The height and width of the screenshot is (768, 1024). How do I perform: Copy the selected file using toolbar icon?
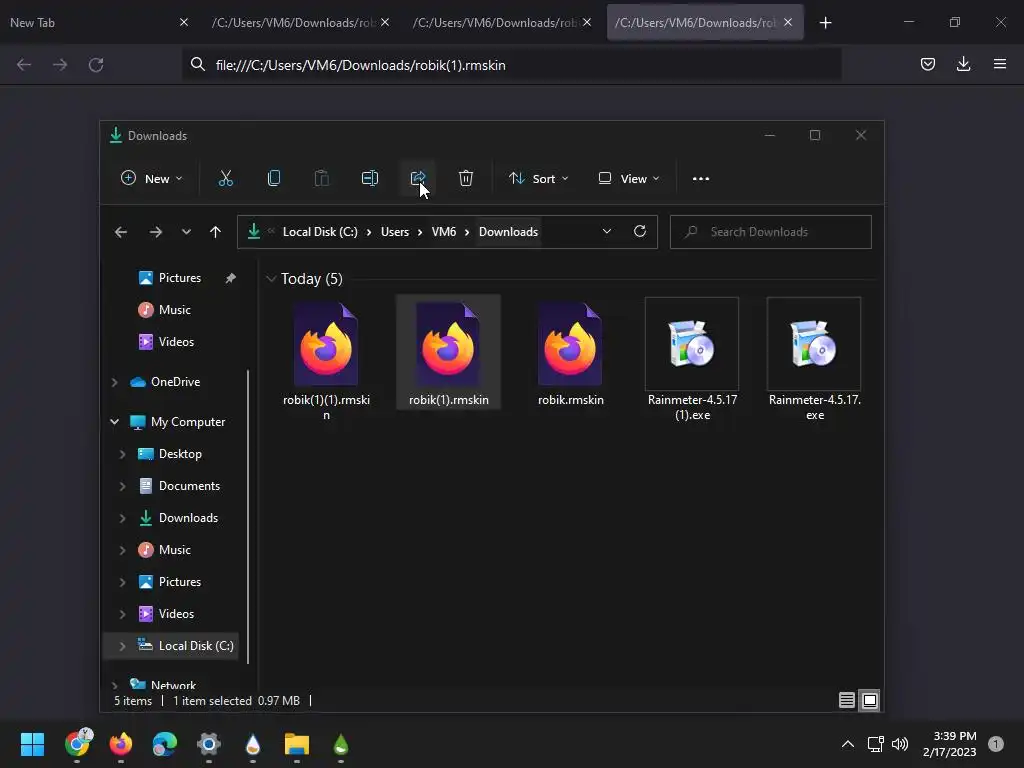click(x=274, y=178)
